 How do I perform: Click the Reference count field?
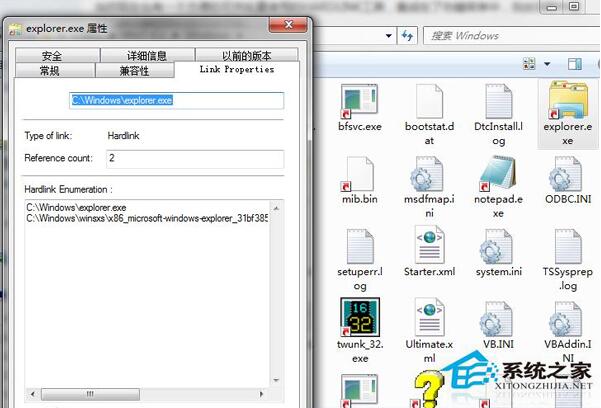(x=195, y=159)
